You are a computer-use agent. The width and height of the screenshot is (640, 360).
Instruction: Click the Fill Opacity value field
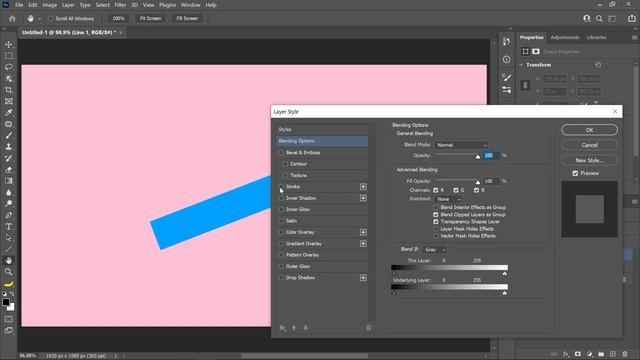pos(491,181)
